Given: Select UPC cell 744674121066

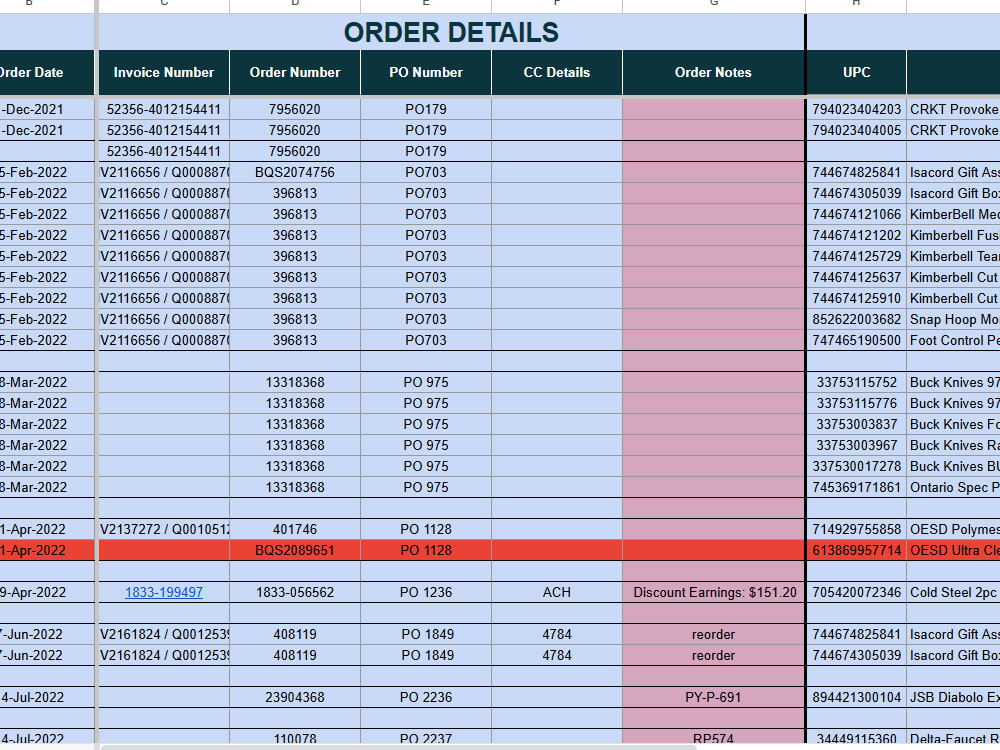Looking at the screenshot, I should click(x=857, y=214).
